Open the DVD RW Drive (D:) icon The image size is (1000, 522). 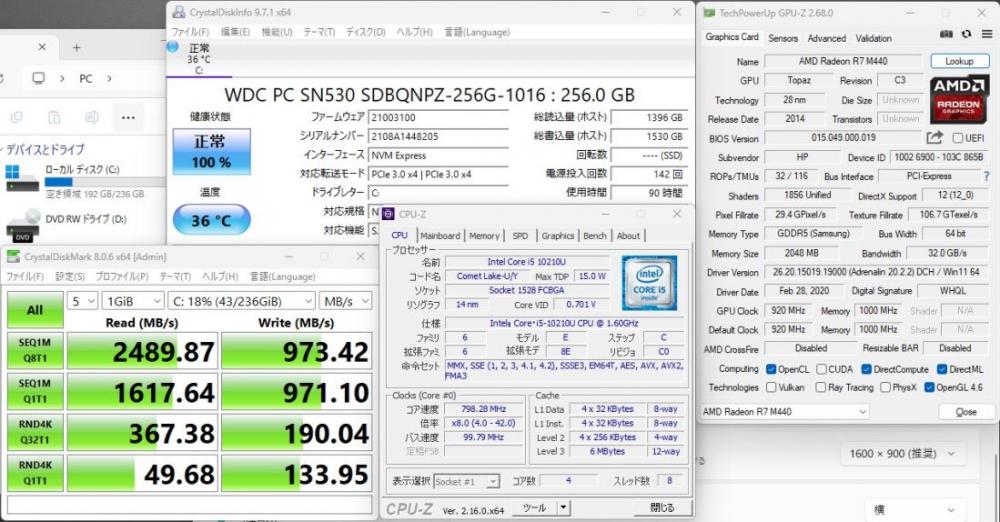click(x=24, y=225)
